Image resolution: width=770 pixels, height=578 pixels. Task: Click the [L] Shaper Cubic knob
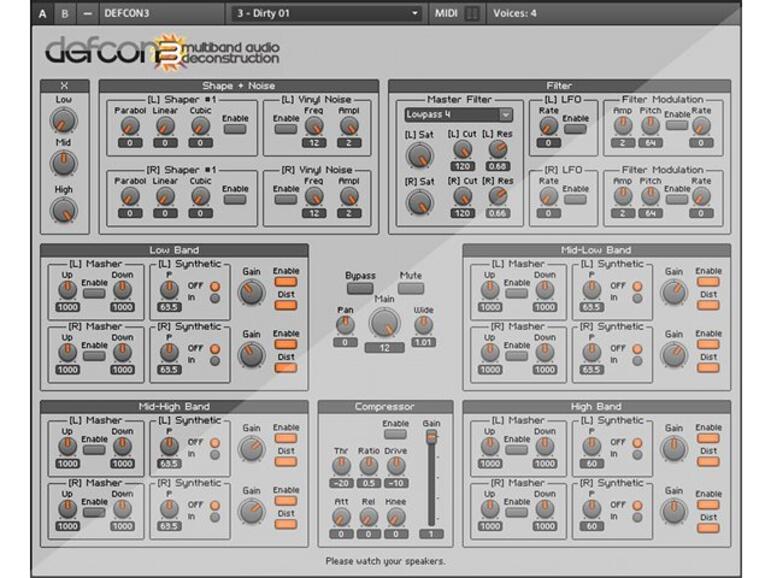(200, 126)
